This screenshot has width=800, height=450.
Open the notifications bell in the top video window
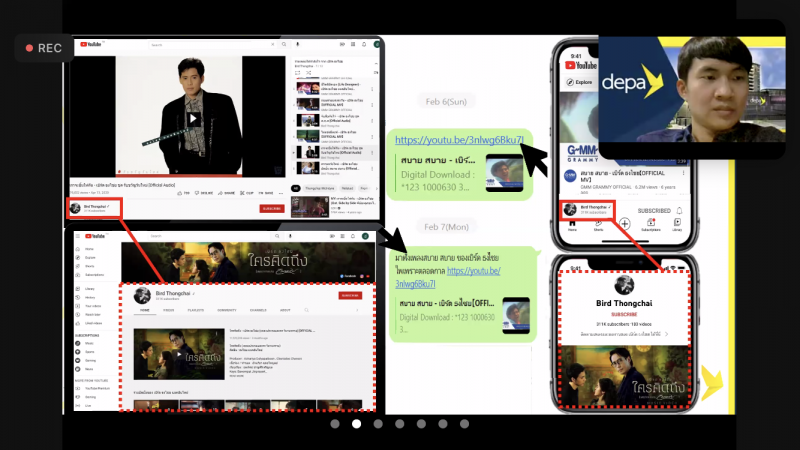tap(364, 44)
